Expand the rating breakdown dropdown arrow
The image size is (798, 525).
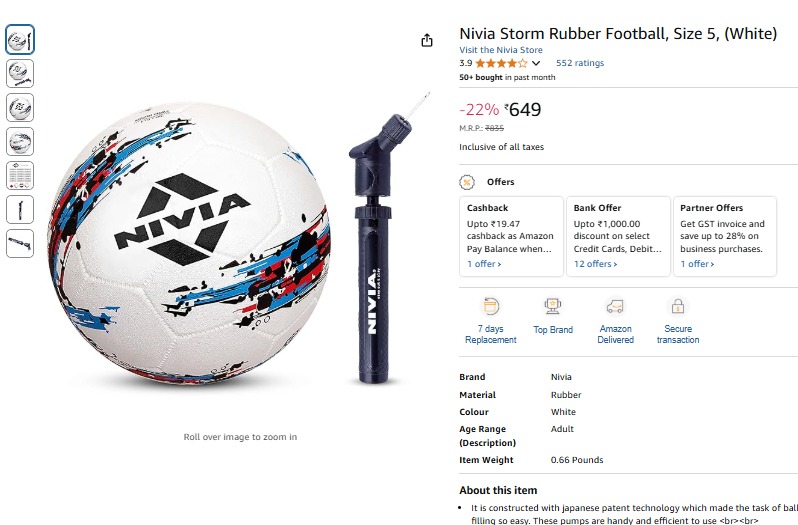pos(536,63)
